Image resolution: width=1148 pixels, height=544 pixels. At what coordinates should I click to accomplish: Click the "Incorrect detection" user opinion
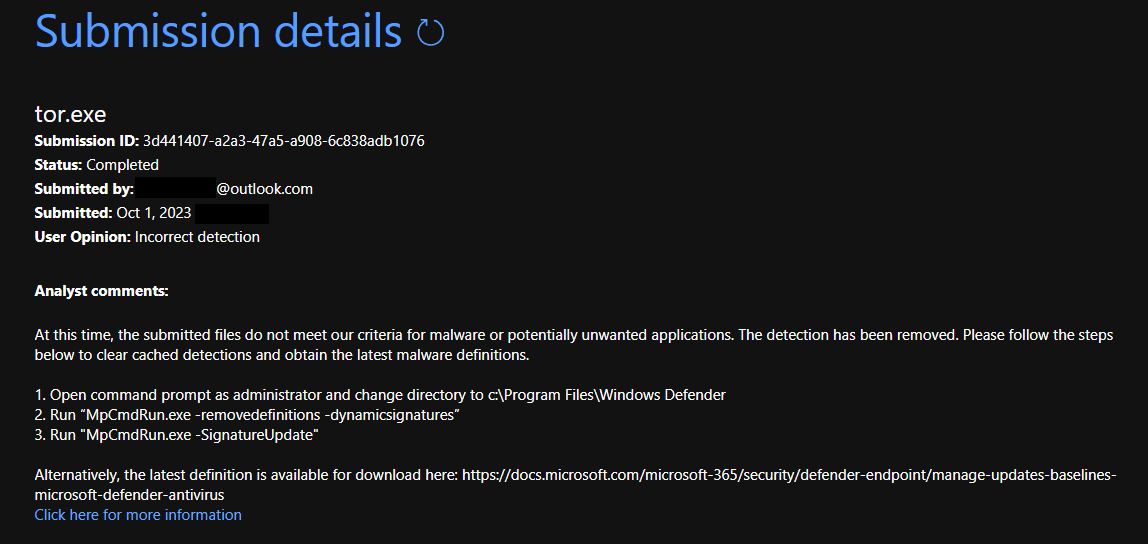click(x=197, y=237)
